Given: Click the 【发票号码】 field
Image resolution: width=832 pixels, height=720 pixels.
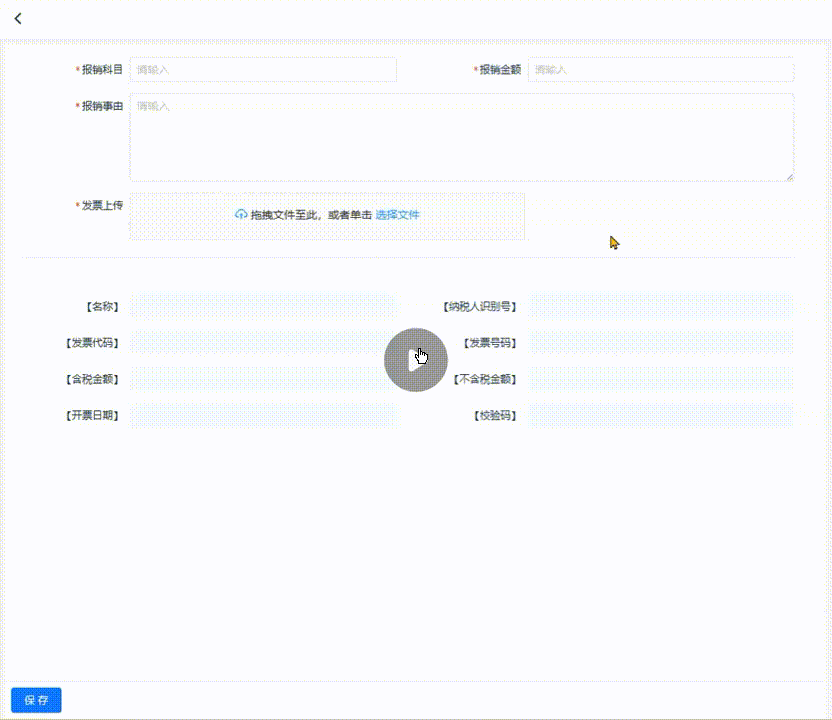Looking at the screenshot, I should click(x=661, y=343).
